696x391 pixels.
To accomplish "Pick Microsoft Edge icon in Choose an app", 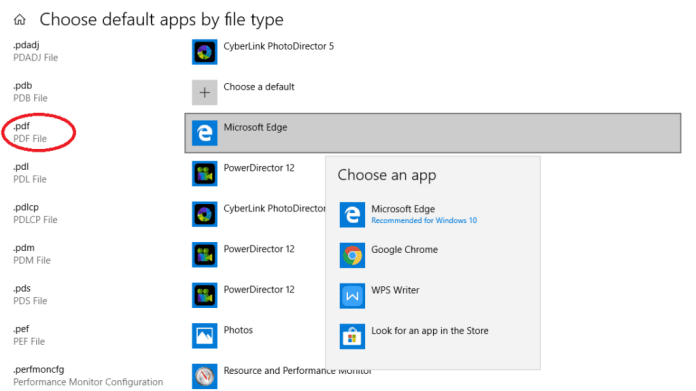I will click(352, 215).
